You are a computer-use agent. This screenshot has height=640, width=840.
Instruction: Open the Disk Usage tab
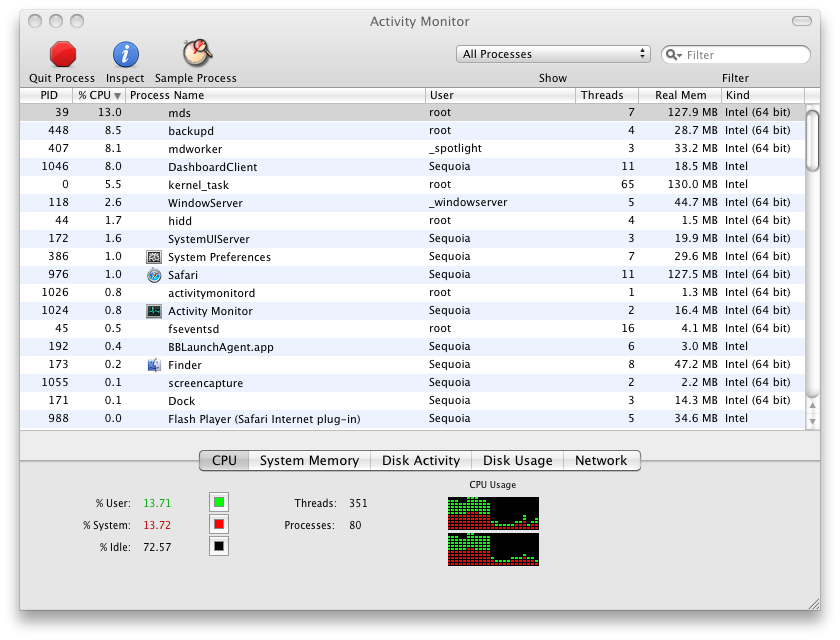point(518,461)
